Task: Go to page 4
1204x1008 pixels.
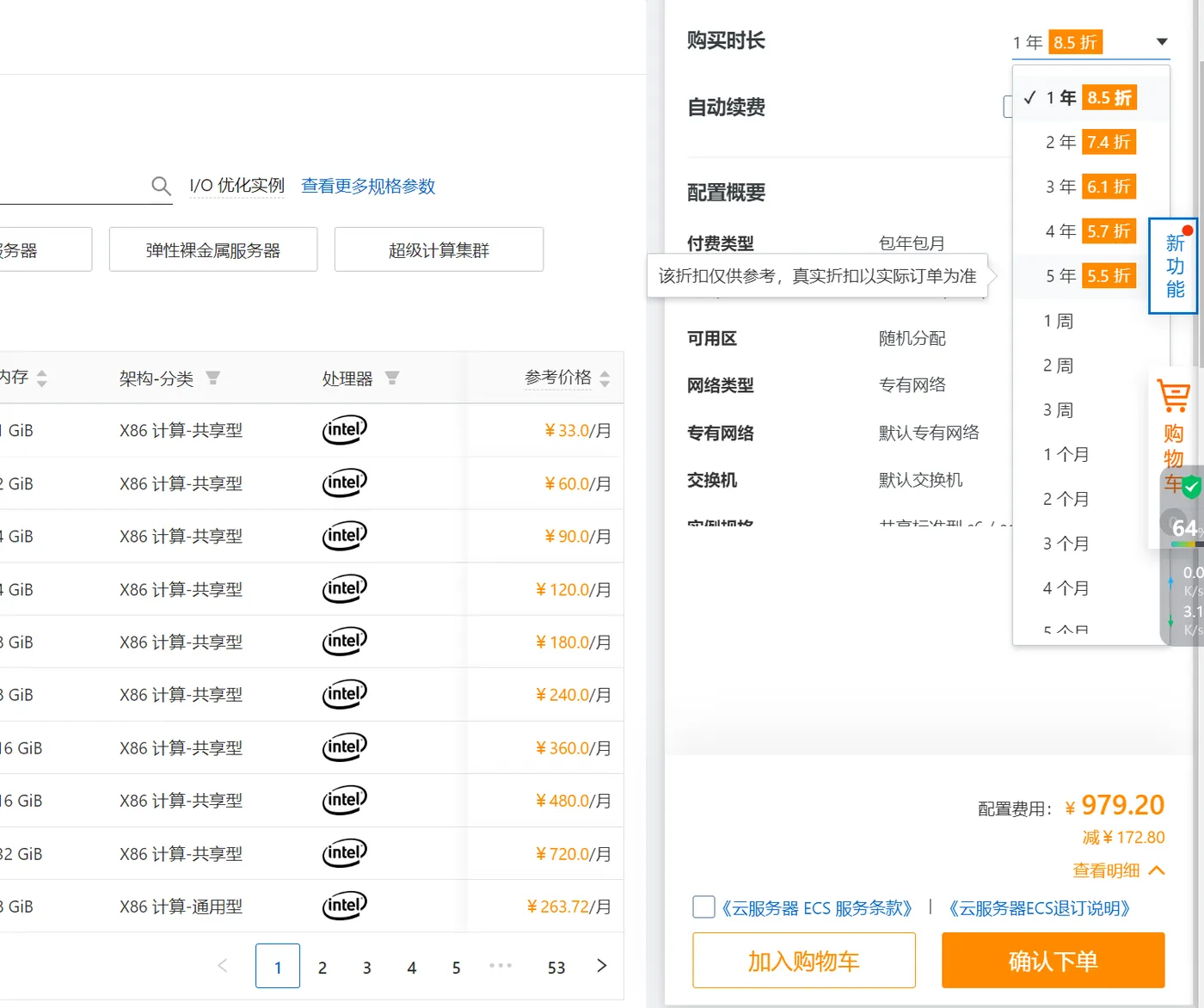Action: (x=412, y=967)
